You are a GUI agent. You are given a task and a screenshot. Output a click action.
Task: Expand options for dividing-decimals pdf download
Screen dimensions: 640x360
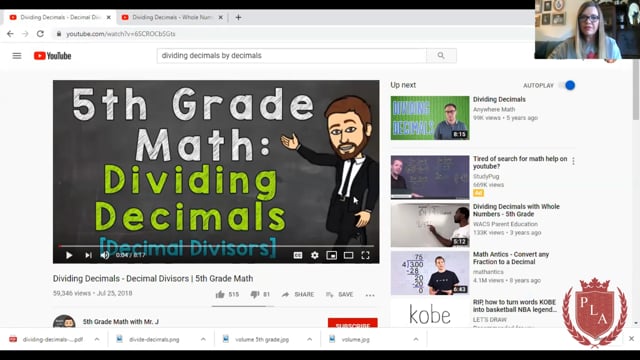pyautogui.click(x=97, y=339)
